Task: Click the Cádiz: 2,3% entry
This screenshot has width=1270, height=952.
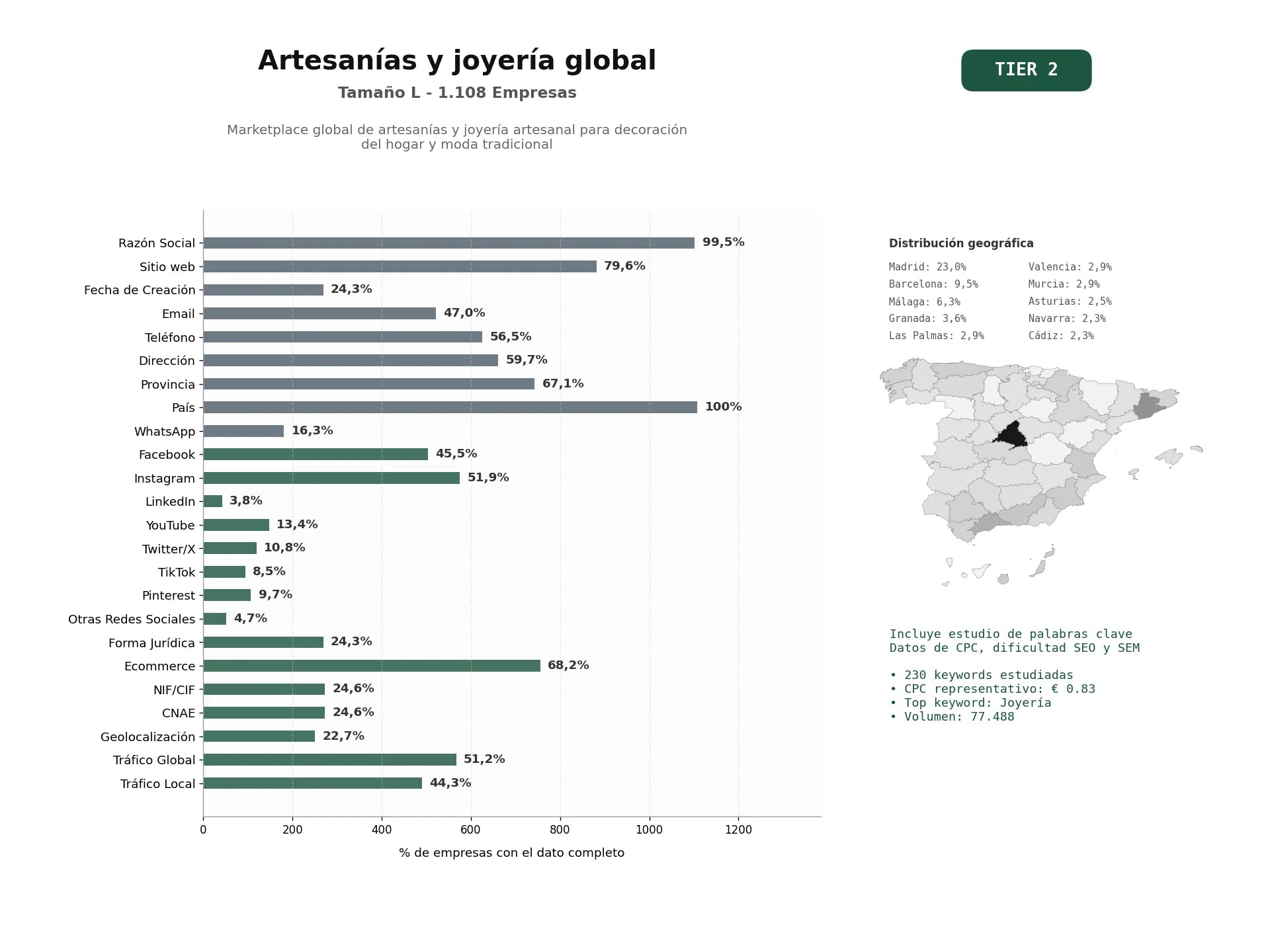Action: tap(1061, 336)
